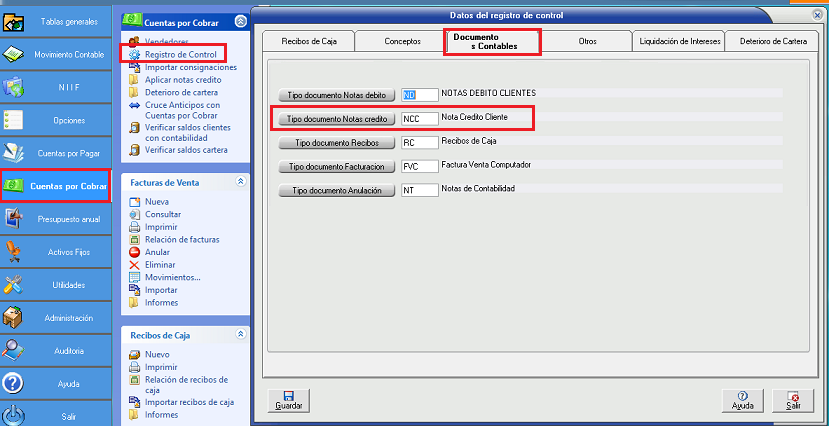Click the Anular red icon in Facturas
This screenshot has width=829, height=426.
(x=135, y=252)
